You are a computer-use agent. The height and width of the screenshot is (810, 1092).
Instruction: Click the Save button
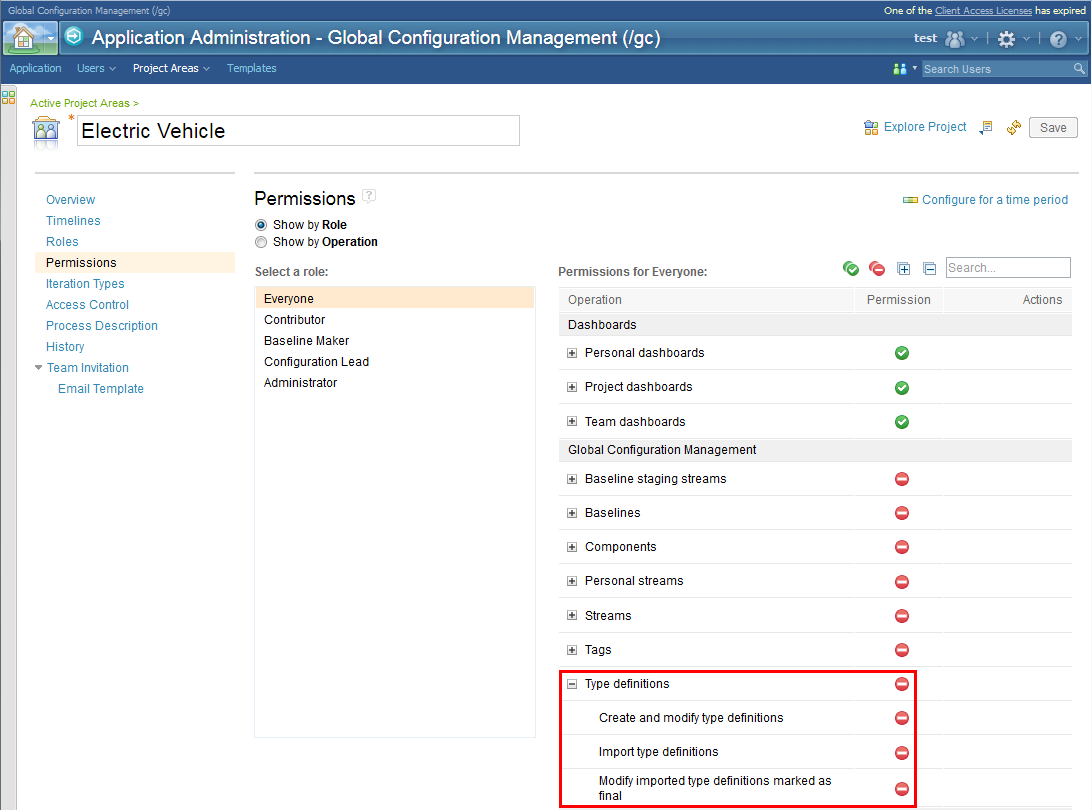click(1053, 128)
